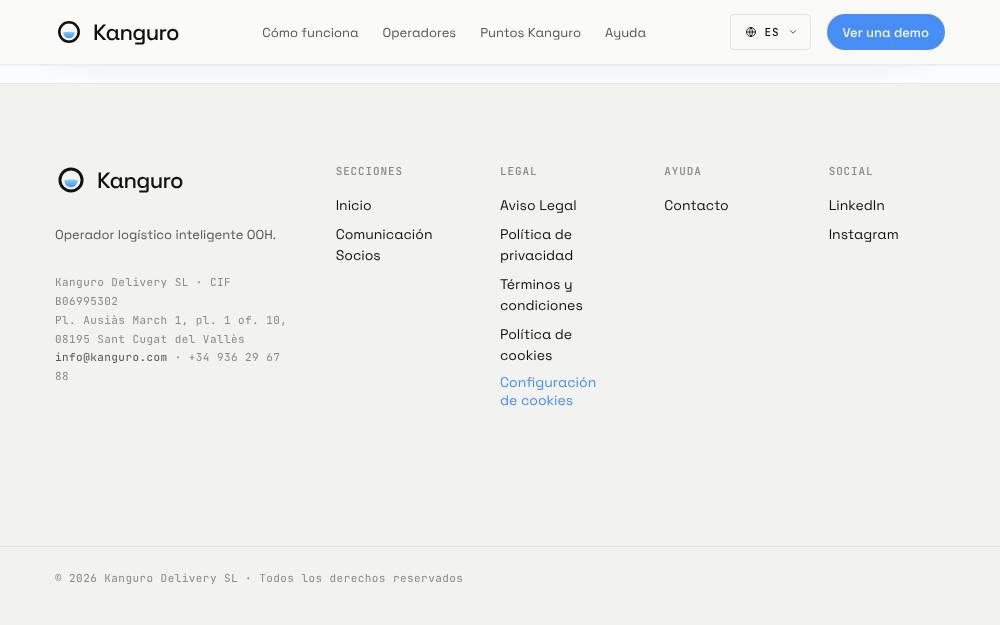The height and width of the screenshot is (625, 1000).
Task: Expand the ES language dropdown chevron
Action: point(793,32)
